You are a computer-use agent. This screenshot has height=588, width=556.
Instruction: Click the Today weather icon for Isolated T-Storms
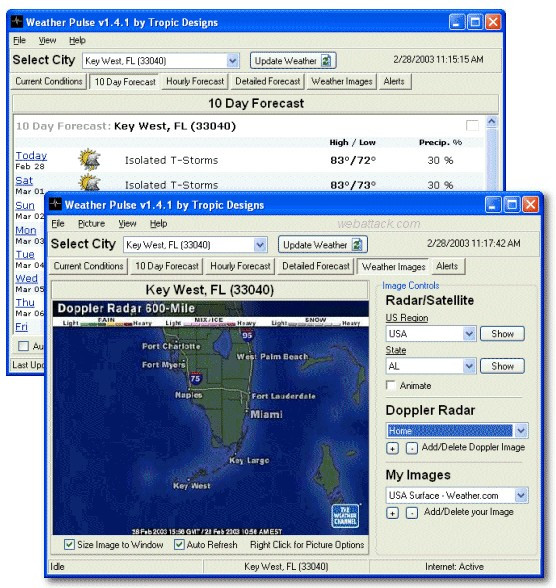point(89,159)
